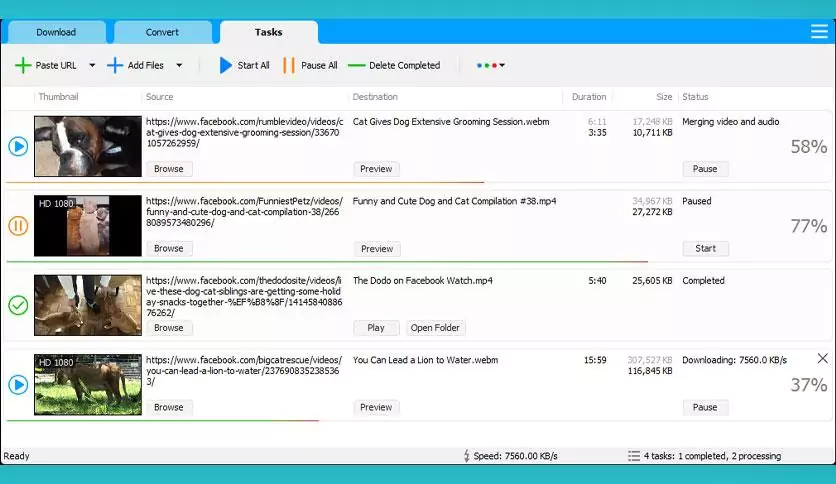The height and width of the screenshot is (484, 836).
Task: Toggle play state icon of Lion video task
Action: 18,384
